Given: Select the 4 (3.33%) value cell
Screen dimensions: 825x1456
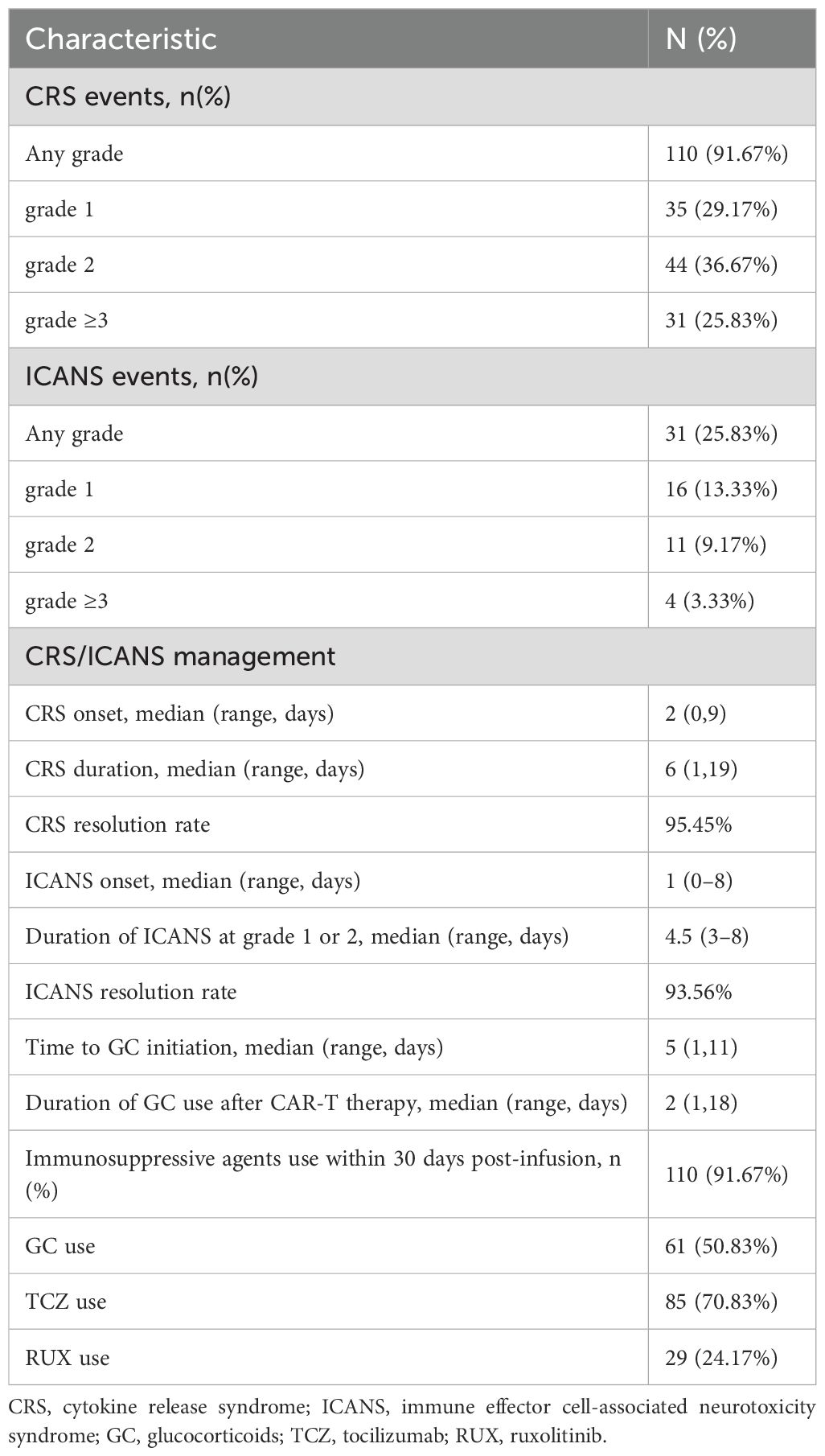Looking at the screenshot, I should (x=710, y=601).
